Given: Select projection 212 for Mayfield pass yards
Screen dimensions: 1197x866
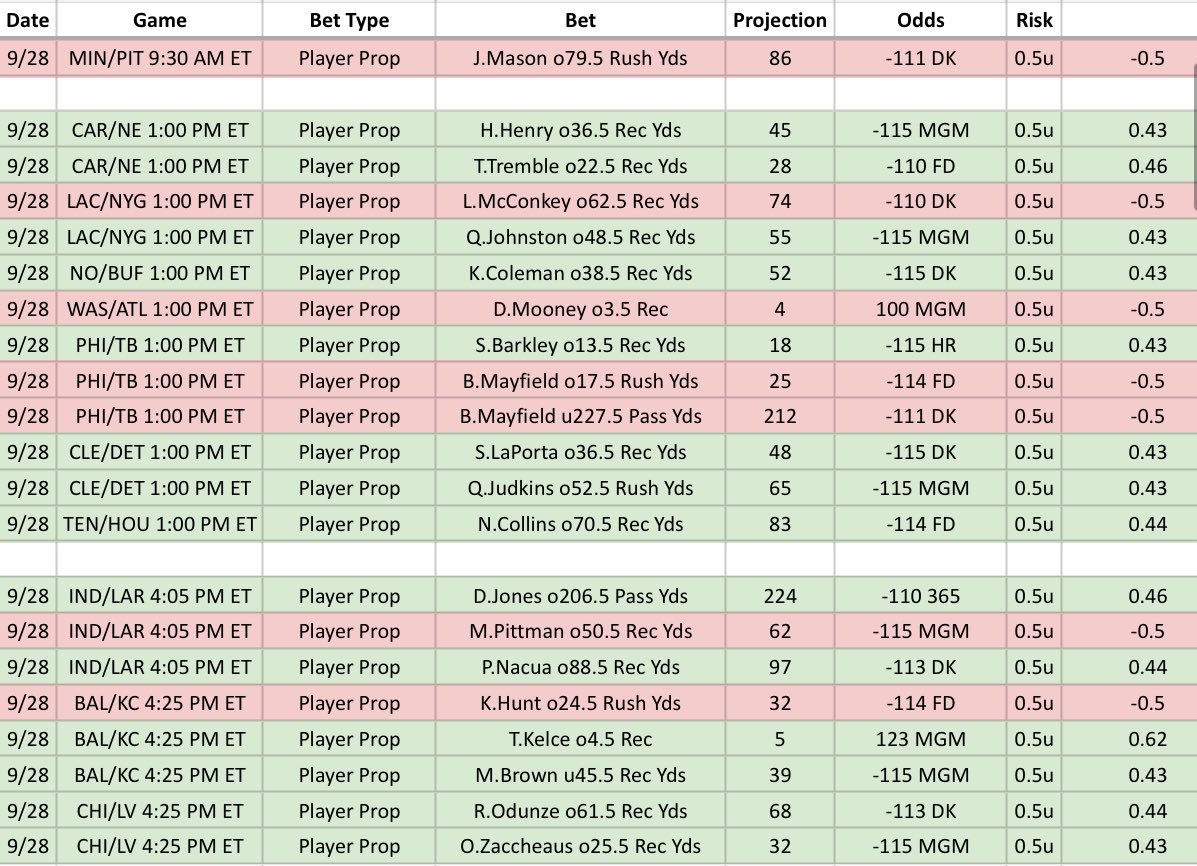Looking at the screenshot, I should tap(779, 416).
